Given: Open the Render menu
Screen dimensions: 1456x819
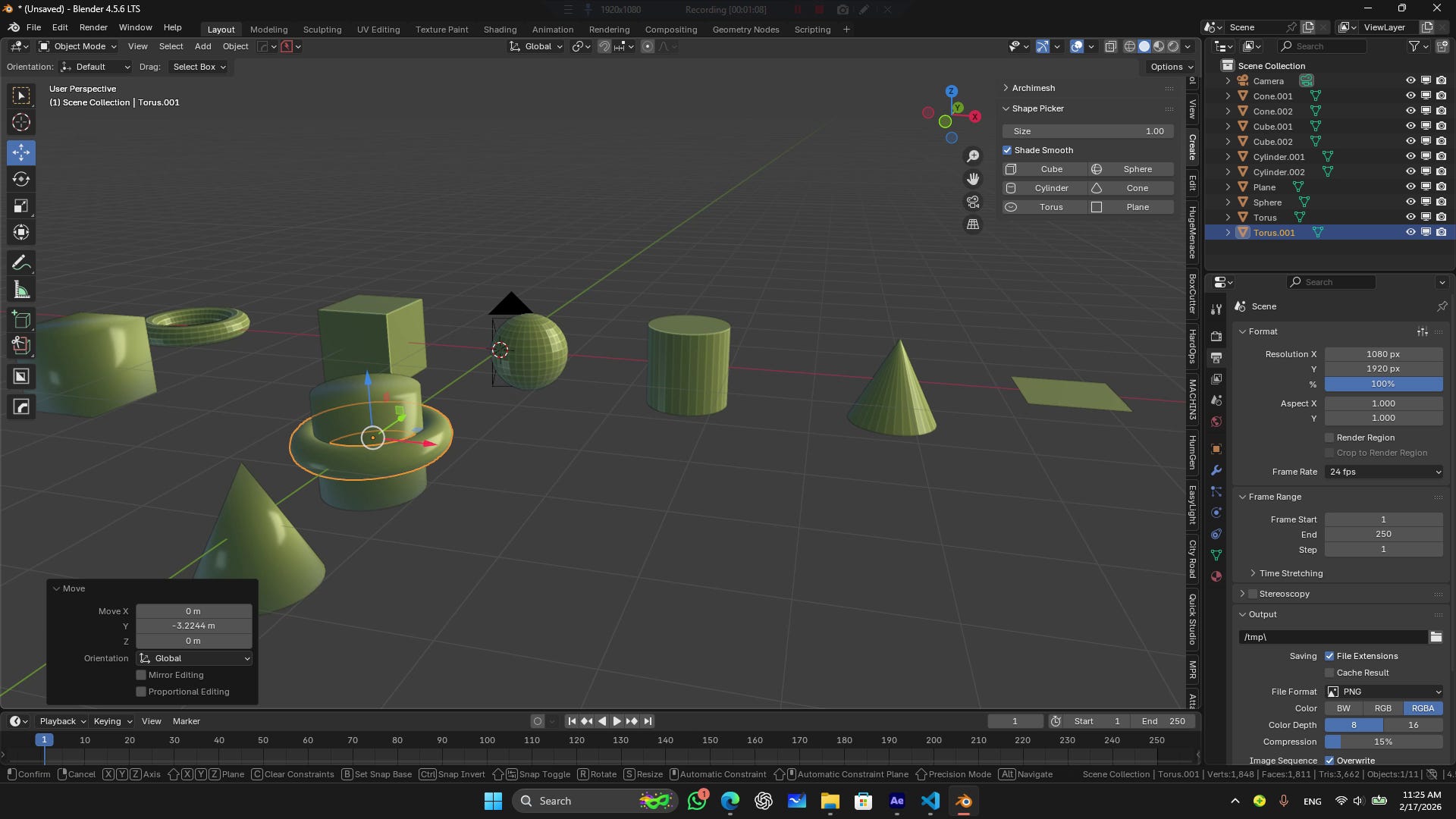Looking at the screenshot, I should pyautogui.click(x=93, y=27).
